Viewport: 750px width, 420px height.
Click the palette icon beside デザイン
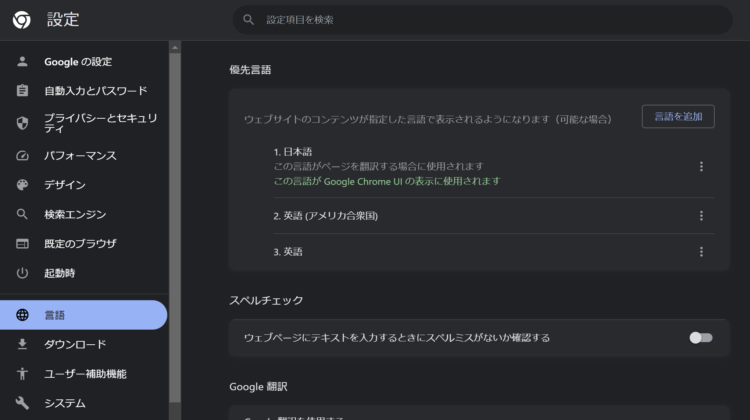(x=22, y=185)
